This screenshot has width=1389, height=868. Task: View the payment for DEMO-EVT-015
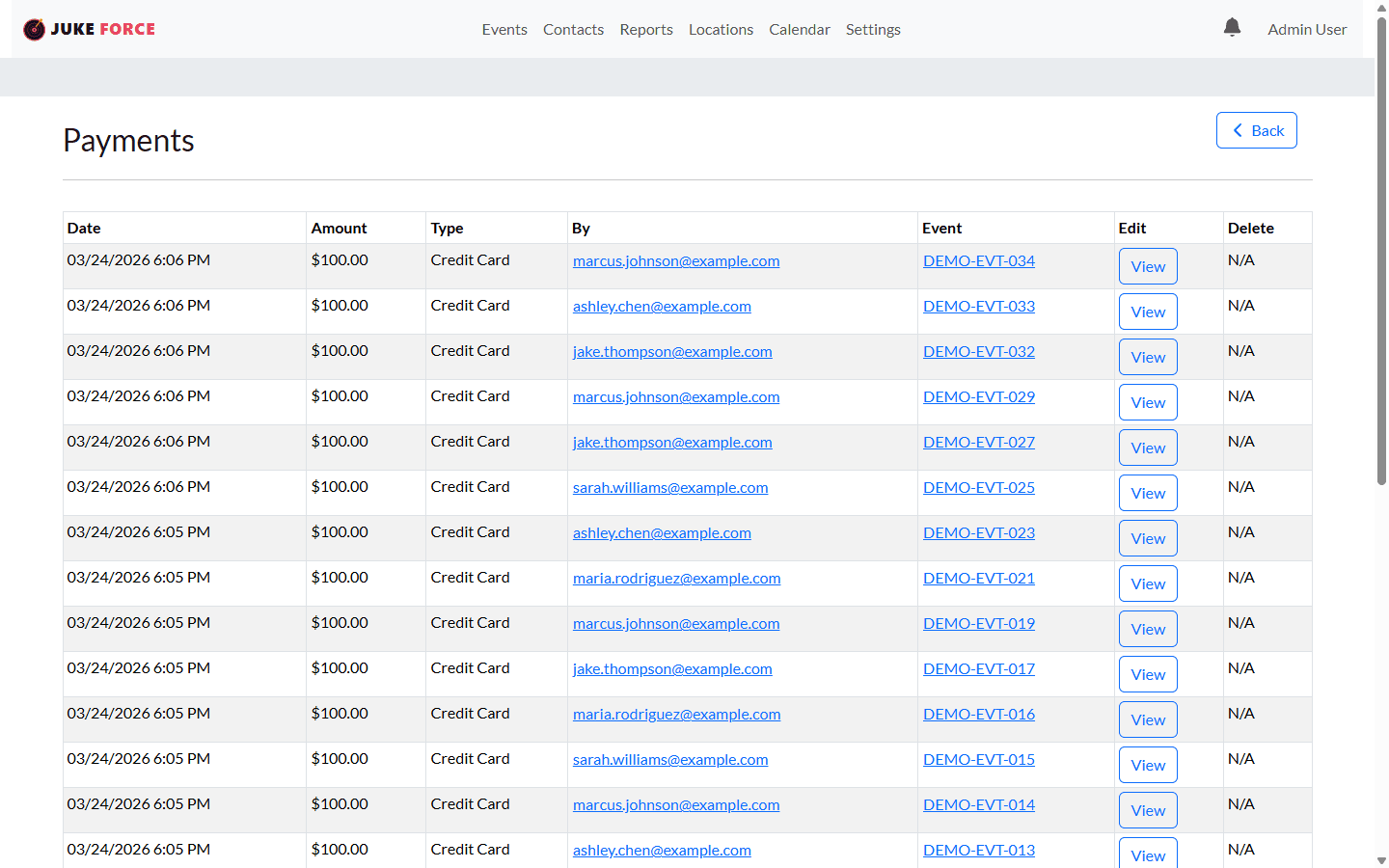point(1148,766)
